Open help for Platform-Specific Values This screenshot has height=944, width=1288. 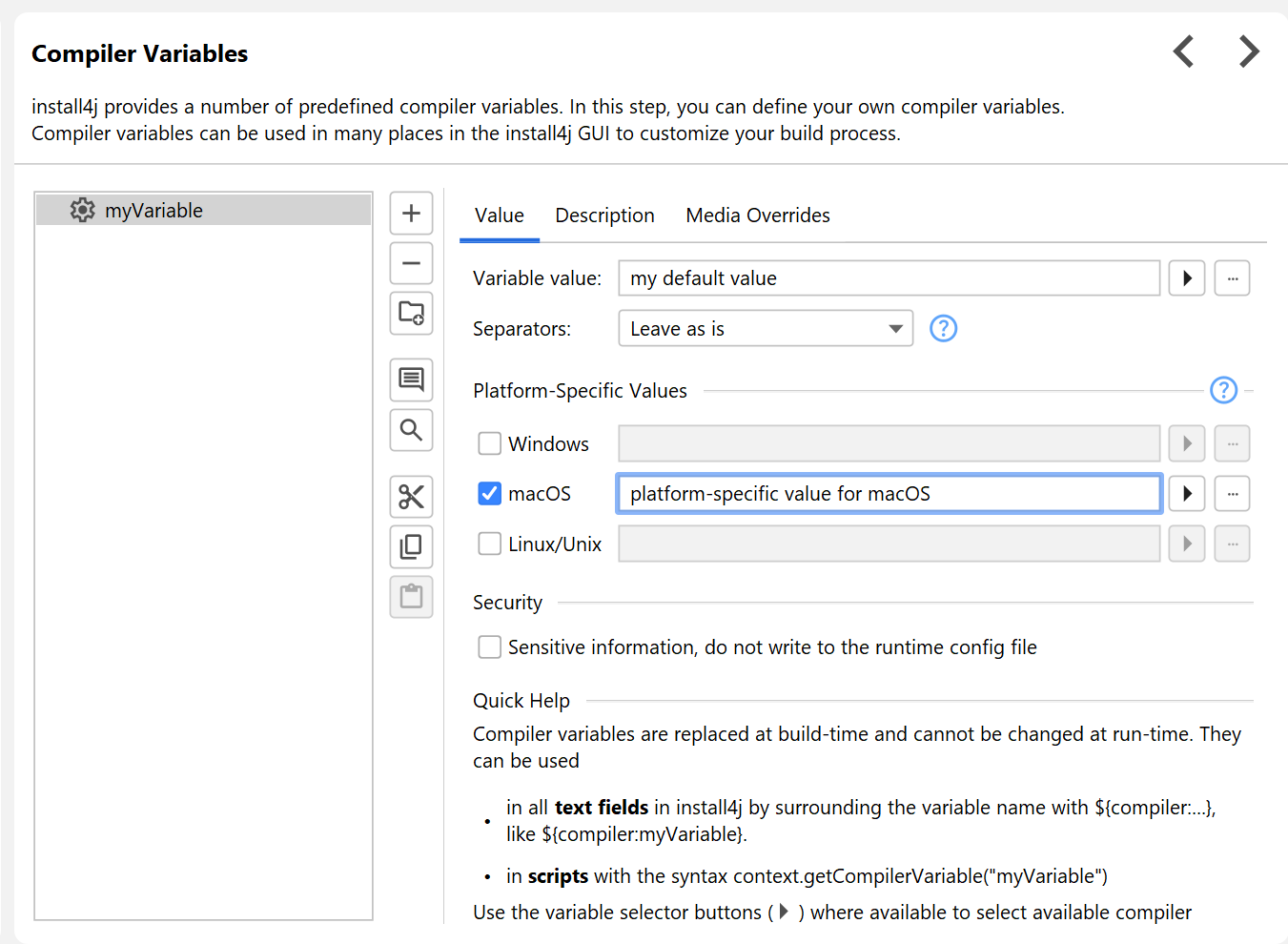pos(1223,390)
